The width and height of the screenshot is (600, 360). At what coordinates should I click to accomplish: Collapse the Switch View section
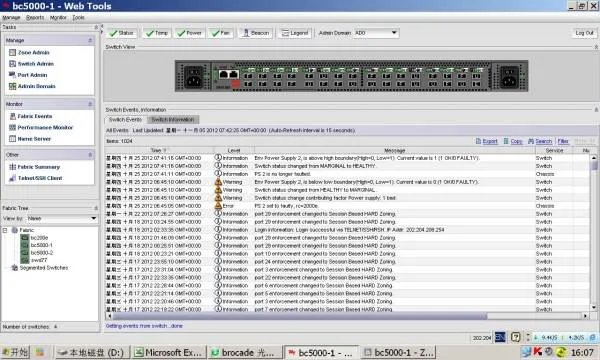tap(596, 47)
